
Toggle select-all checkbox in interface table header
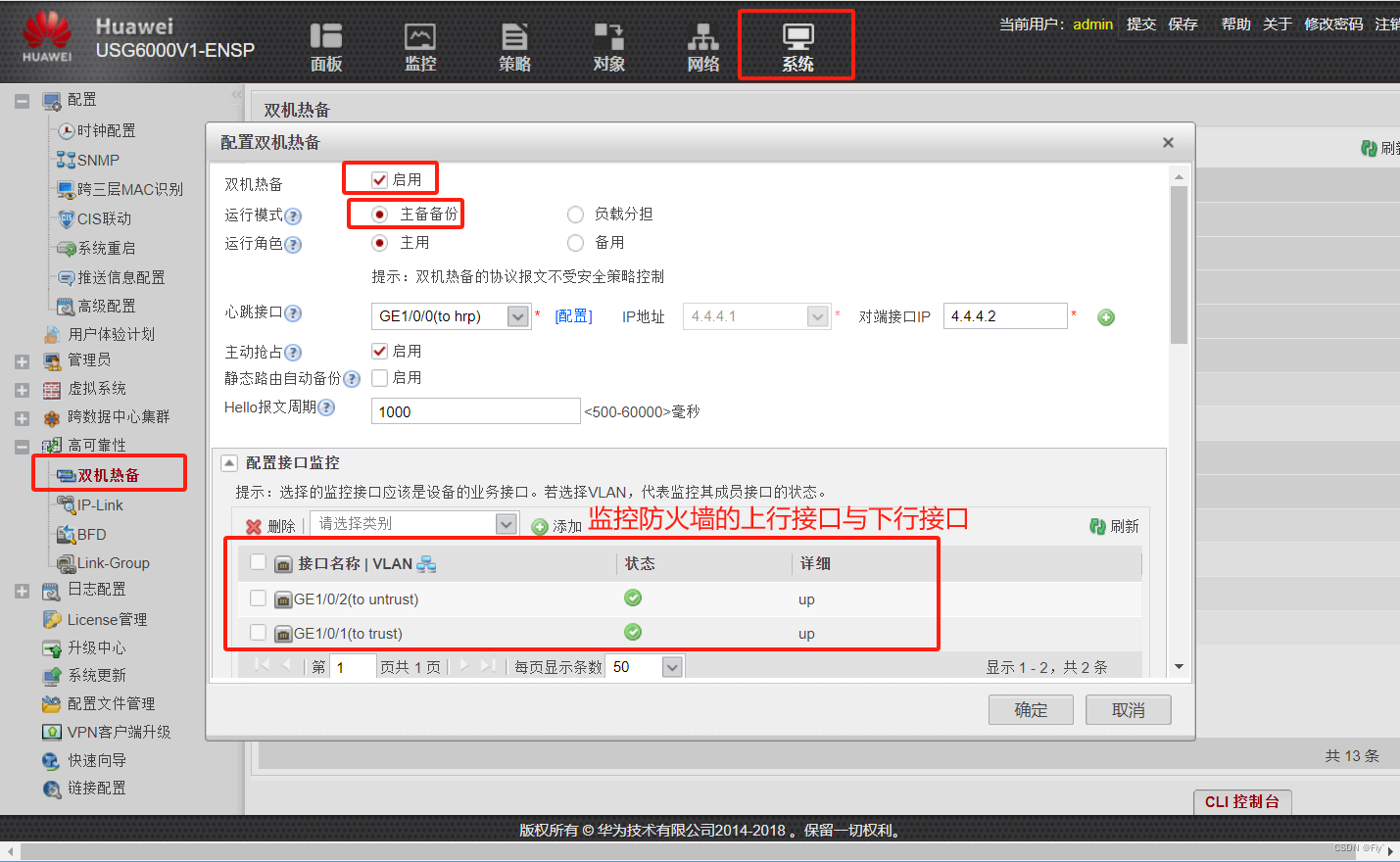(x=258, y=561)
